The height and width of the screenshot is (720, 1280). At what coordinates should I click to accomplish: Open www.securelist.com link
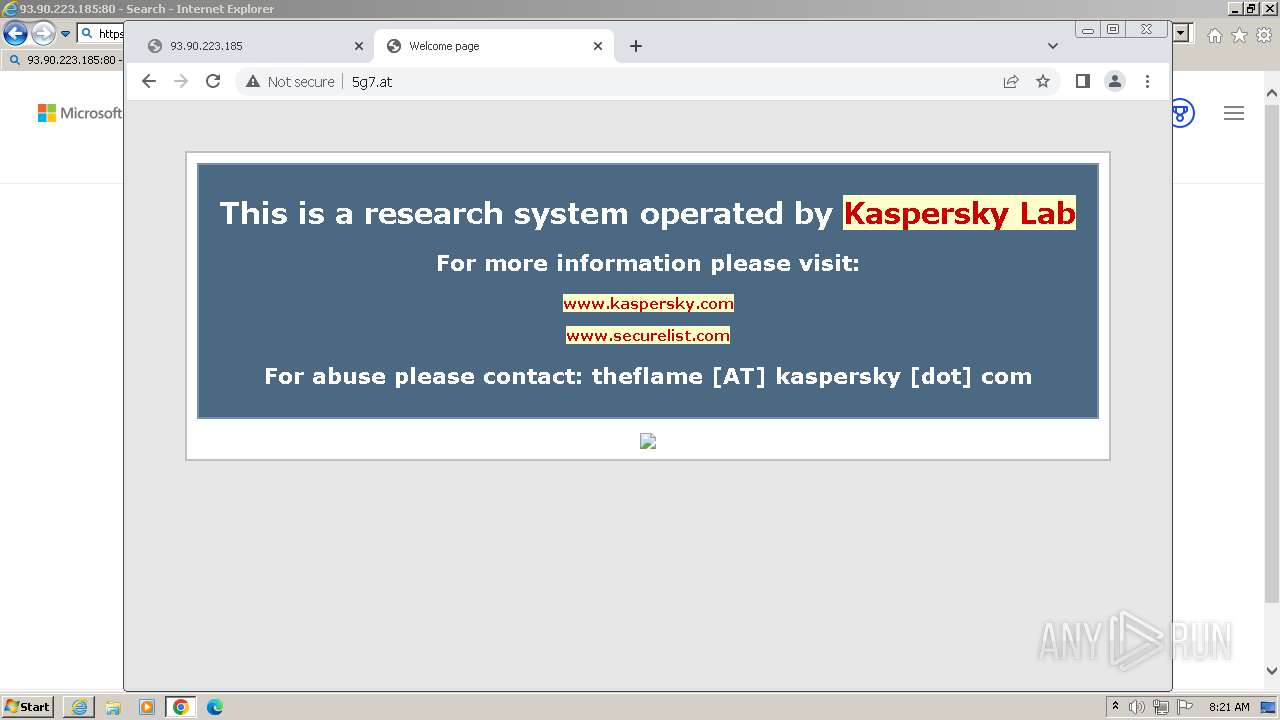click(x=648, y=335)
